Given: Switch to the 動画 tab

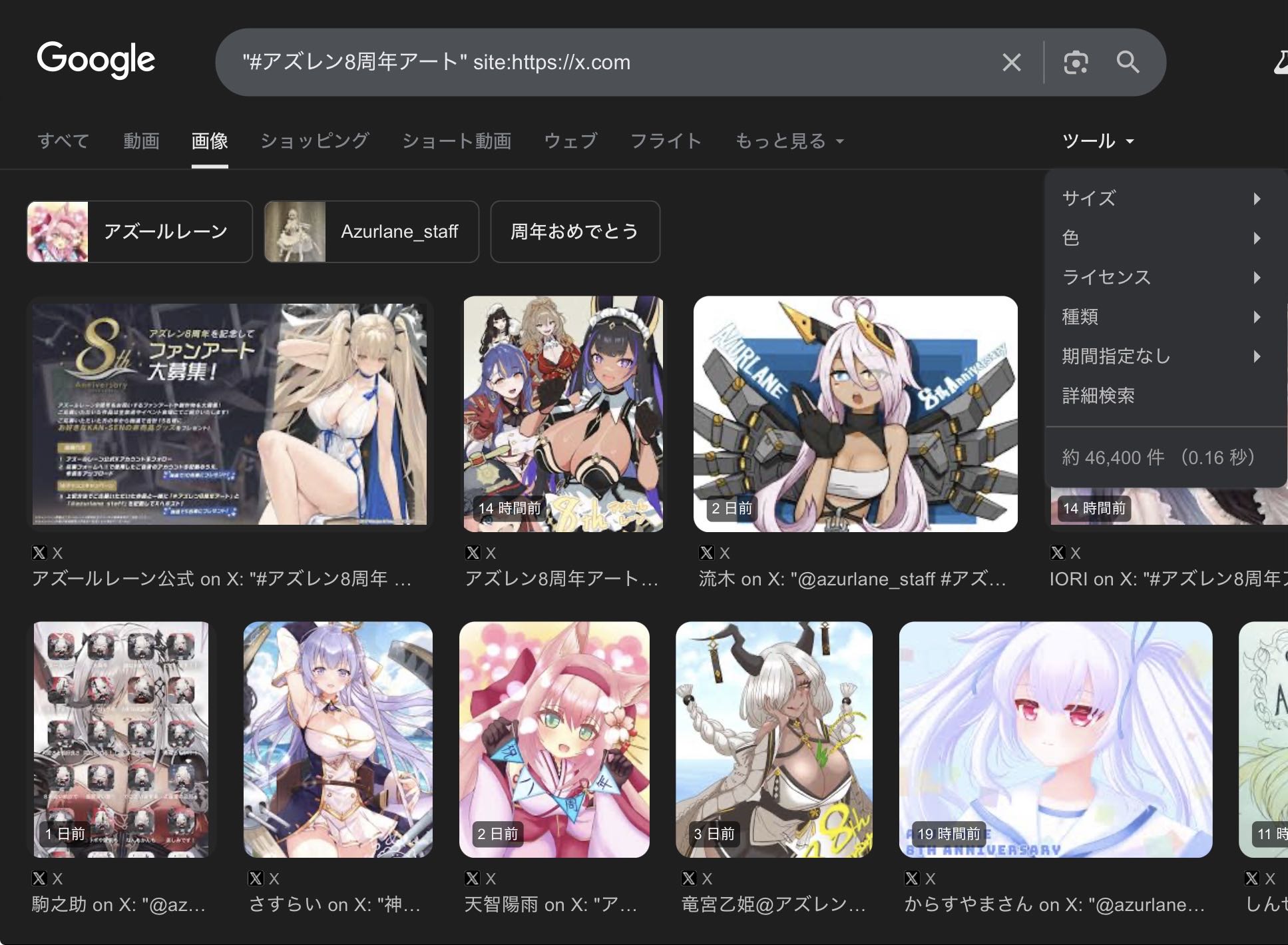Looking at the screenshot, I should pyautogui.click(x=141, y=141).
